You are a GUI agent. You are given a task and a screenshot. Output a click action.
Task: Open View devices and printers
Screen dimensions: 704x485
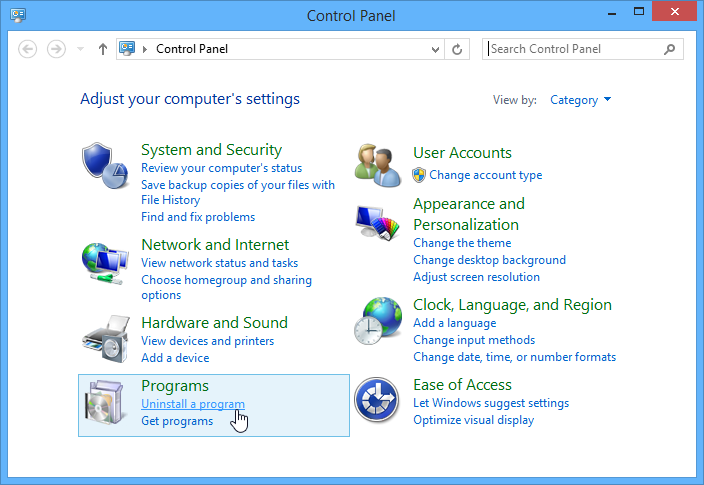(207, 341)
